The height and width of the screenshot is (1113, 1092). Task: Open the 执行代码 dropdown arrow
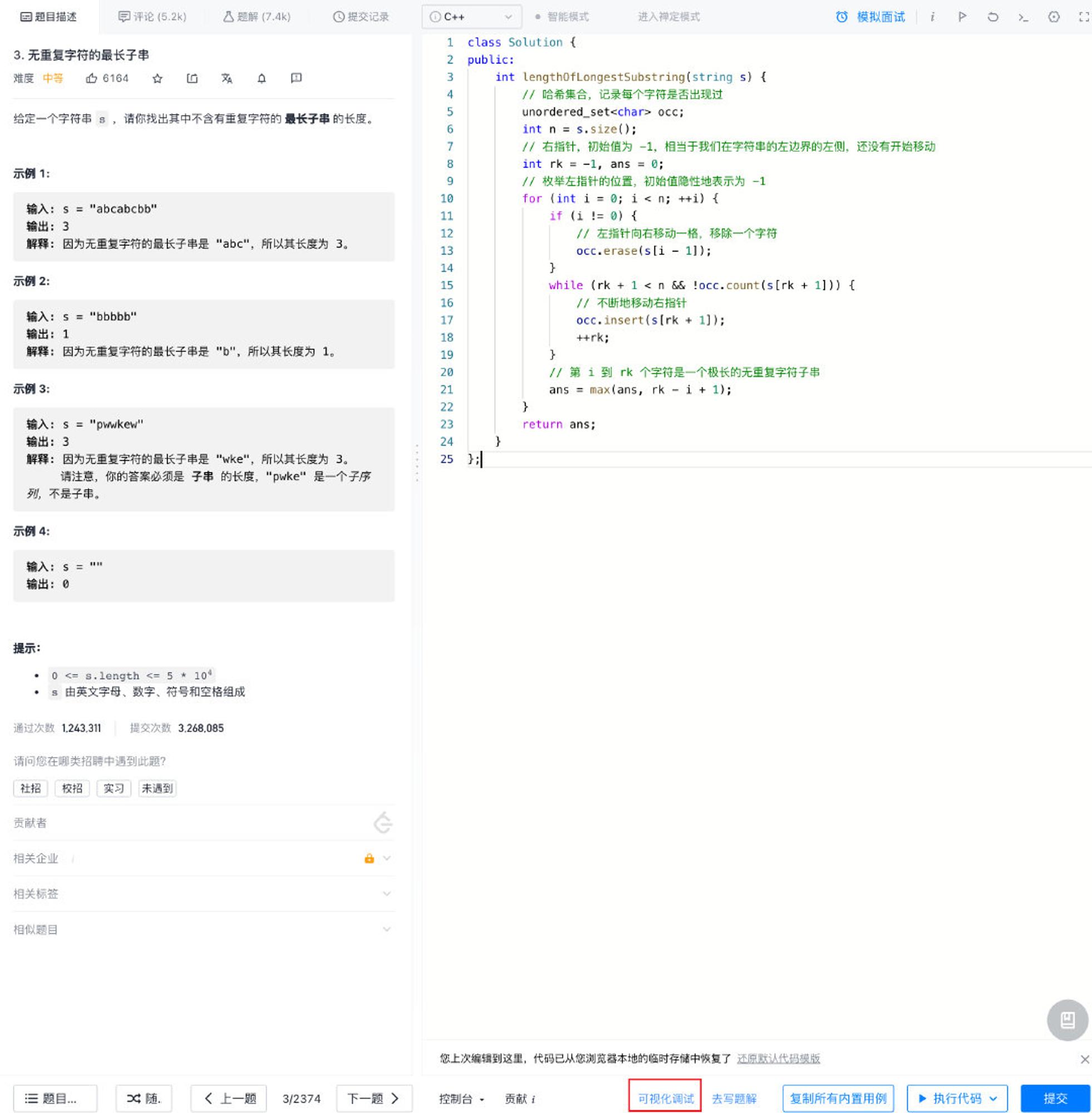click(994, 1098)
